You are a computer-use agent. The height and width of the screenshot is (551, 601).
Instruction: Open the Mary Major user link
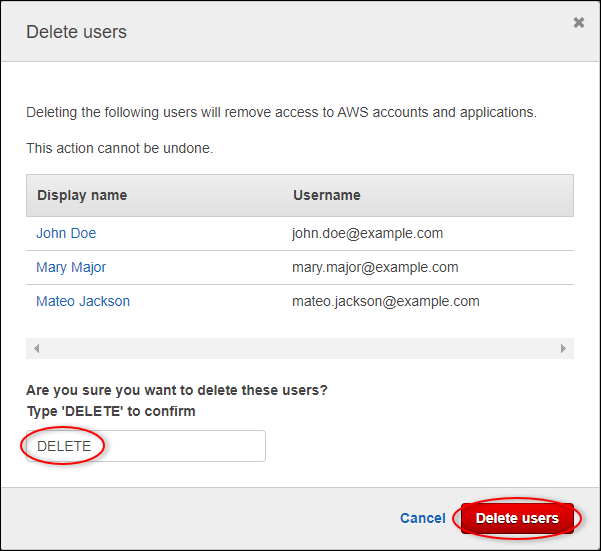point(71,267)
